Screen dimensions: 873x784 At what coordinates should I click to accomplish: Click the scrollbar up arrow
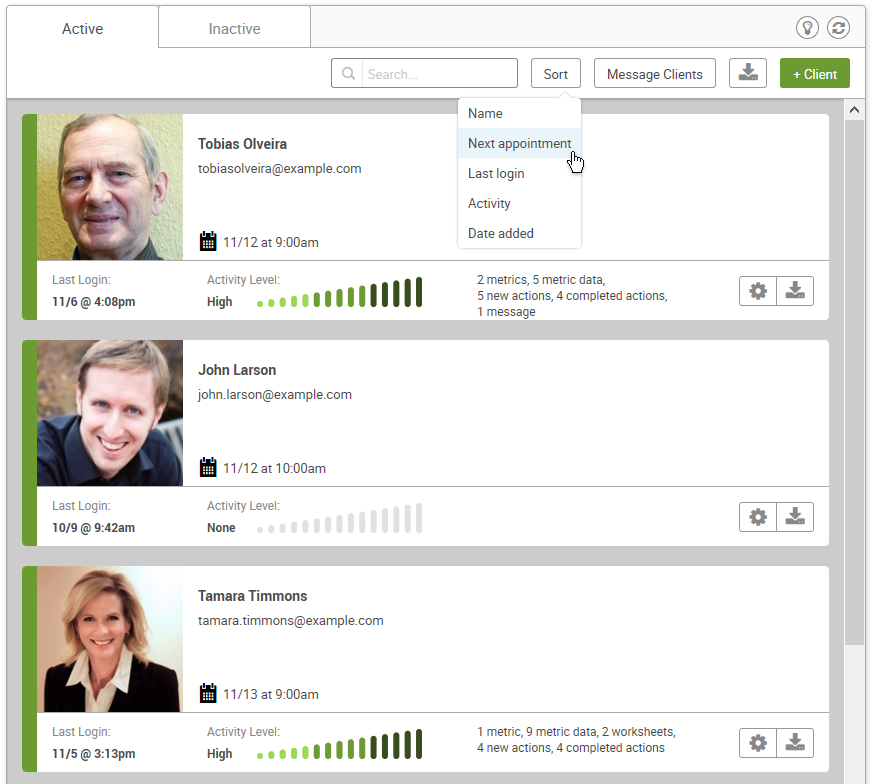[x=854, y=110]
